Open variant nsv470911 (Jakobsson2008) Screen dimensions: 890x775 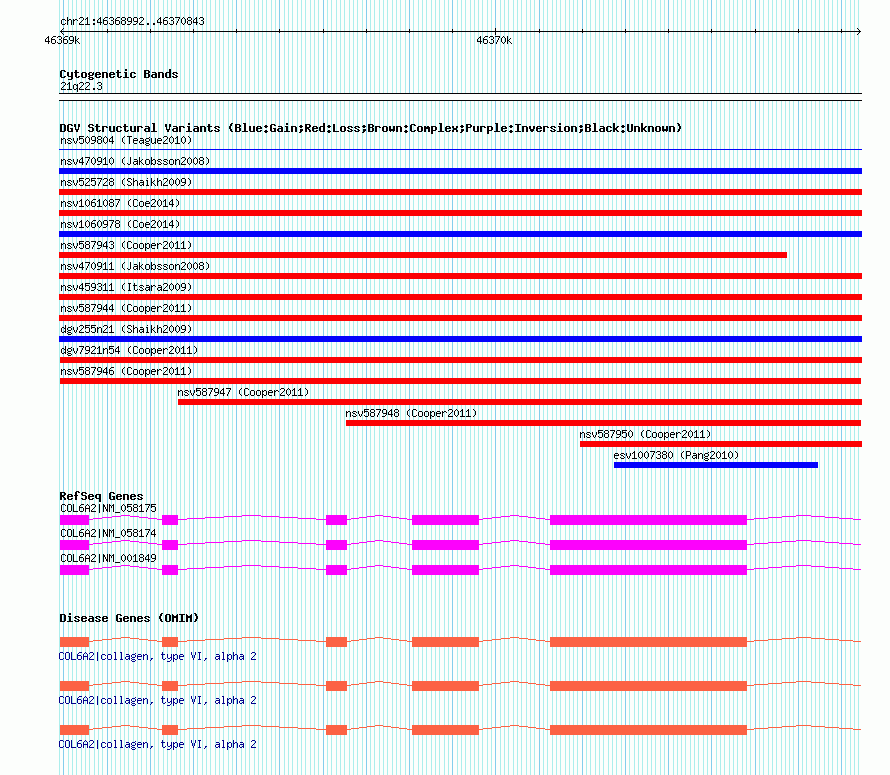[135, 266]
